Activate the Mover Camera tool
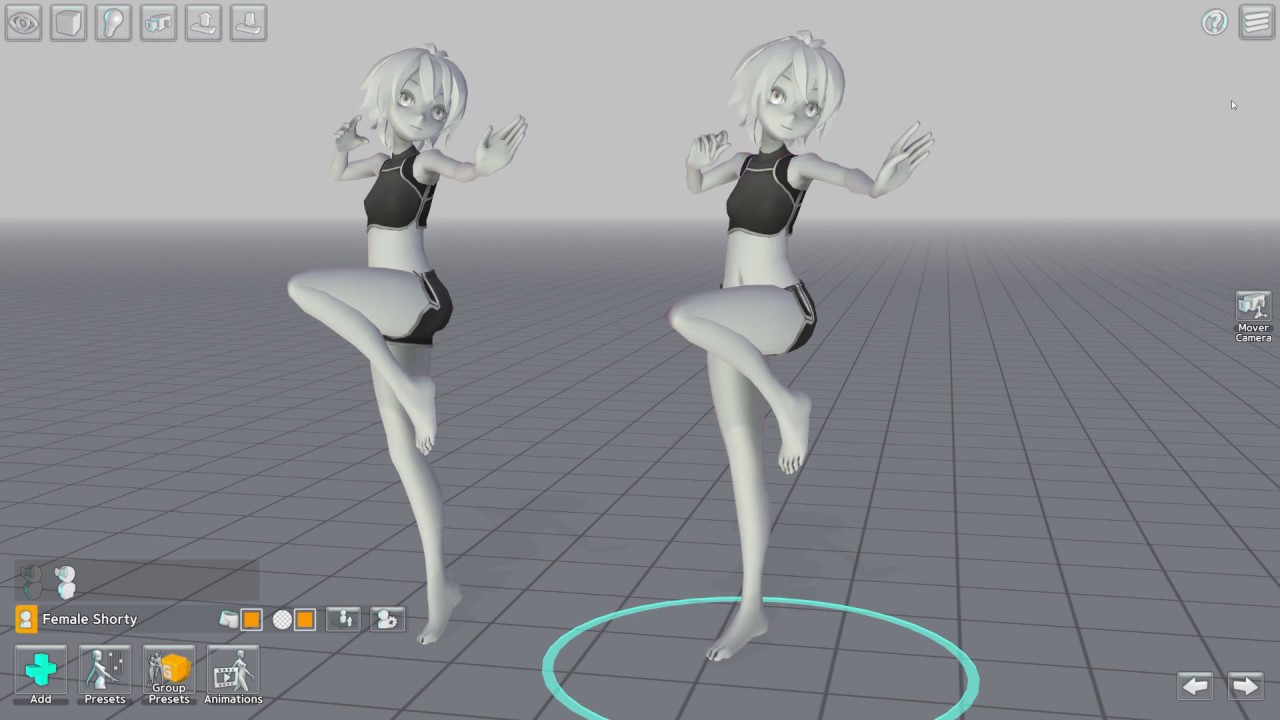The image size is (1280, 720). (1253, 317)
